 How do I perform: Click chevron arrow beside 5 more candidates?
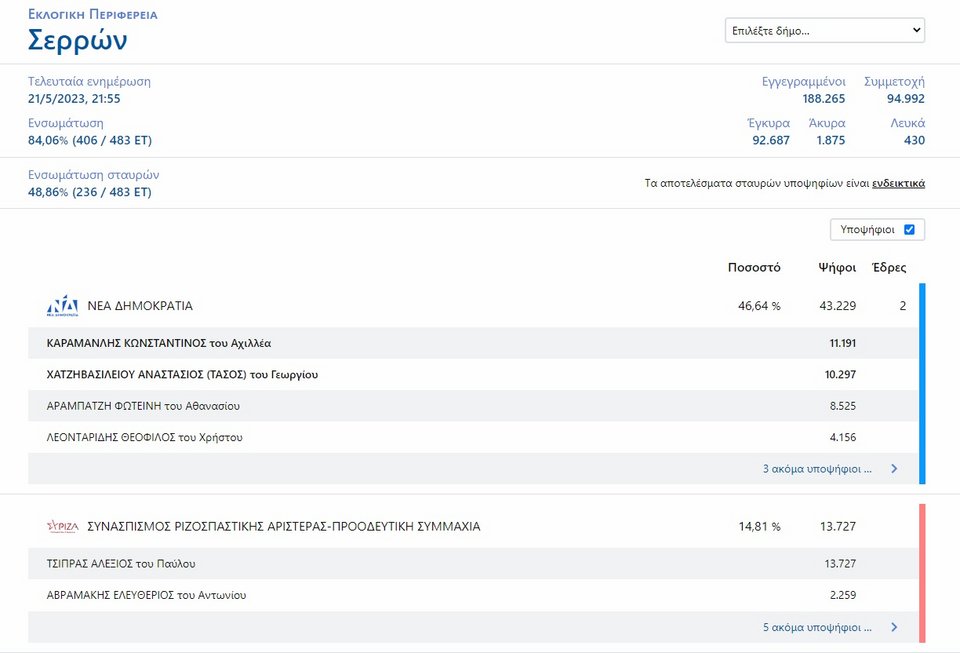[893, 628]
